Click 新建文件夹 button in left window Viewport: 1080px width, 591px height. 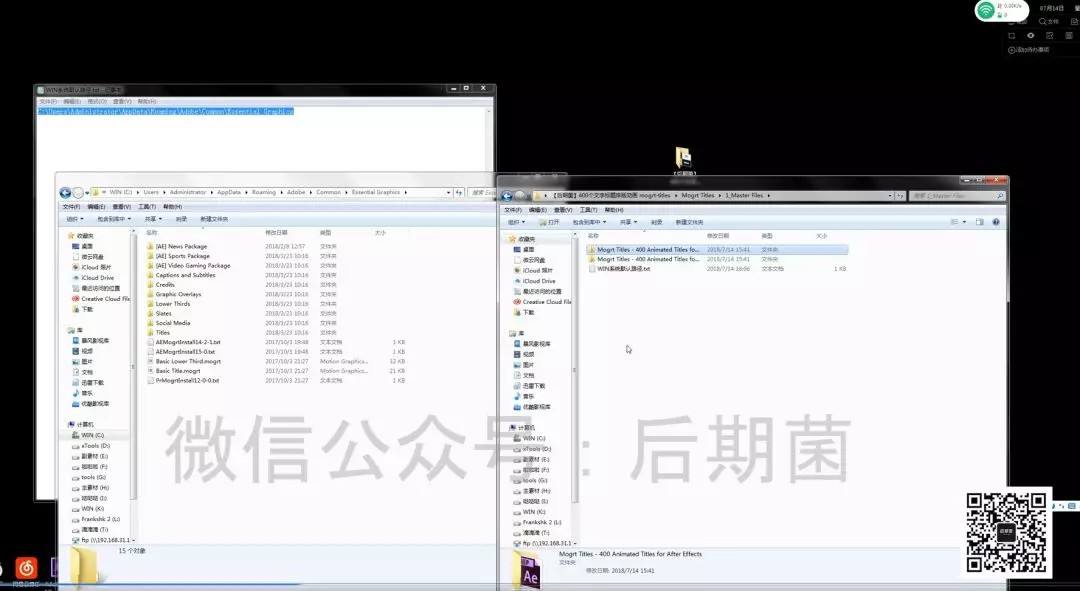point(213,219)
